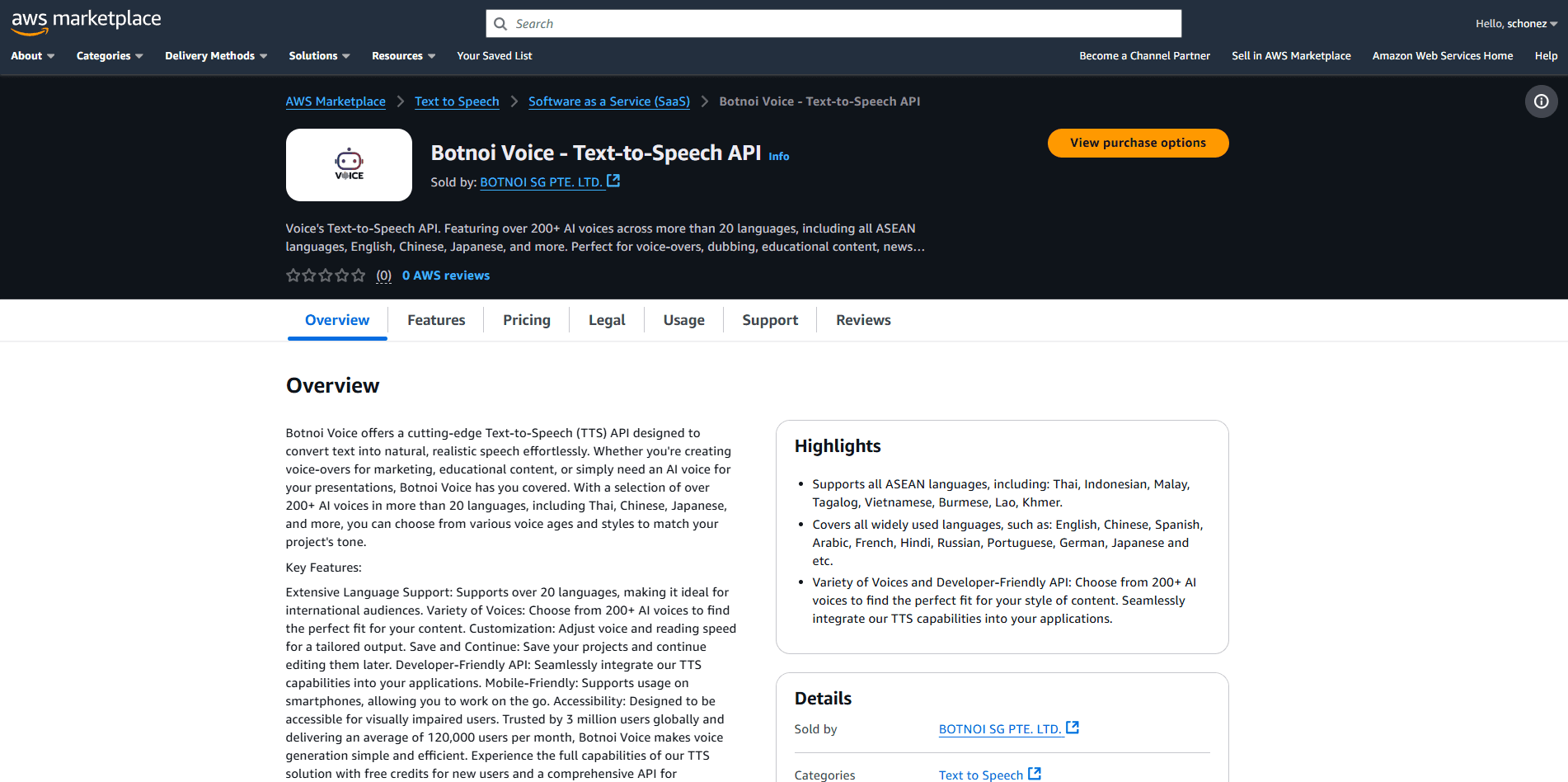Click the 'Key Features:' text
The image size is (1568, 782).
tap(323, 568)
